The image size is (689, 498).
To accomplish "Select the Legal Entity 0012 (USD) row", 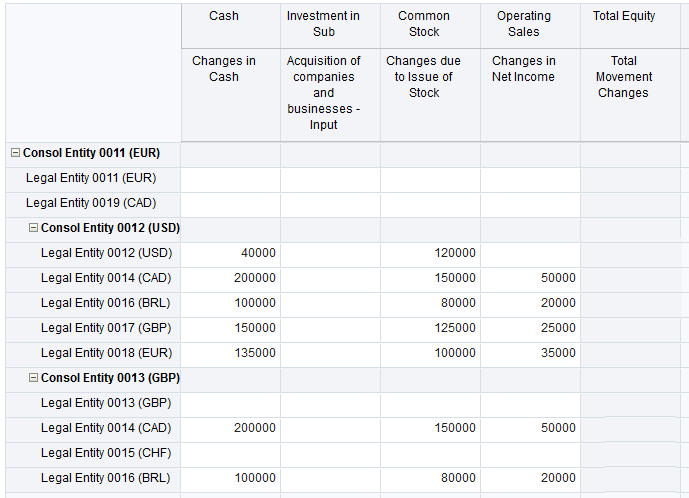I will tap(106, 253).
